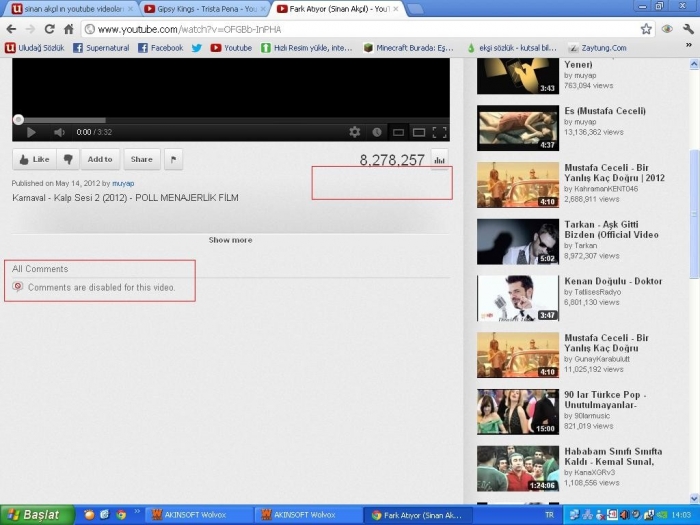
Task: Bookmark the page with the star icon
Action: tap(646, 29)
